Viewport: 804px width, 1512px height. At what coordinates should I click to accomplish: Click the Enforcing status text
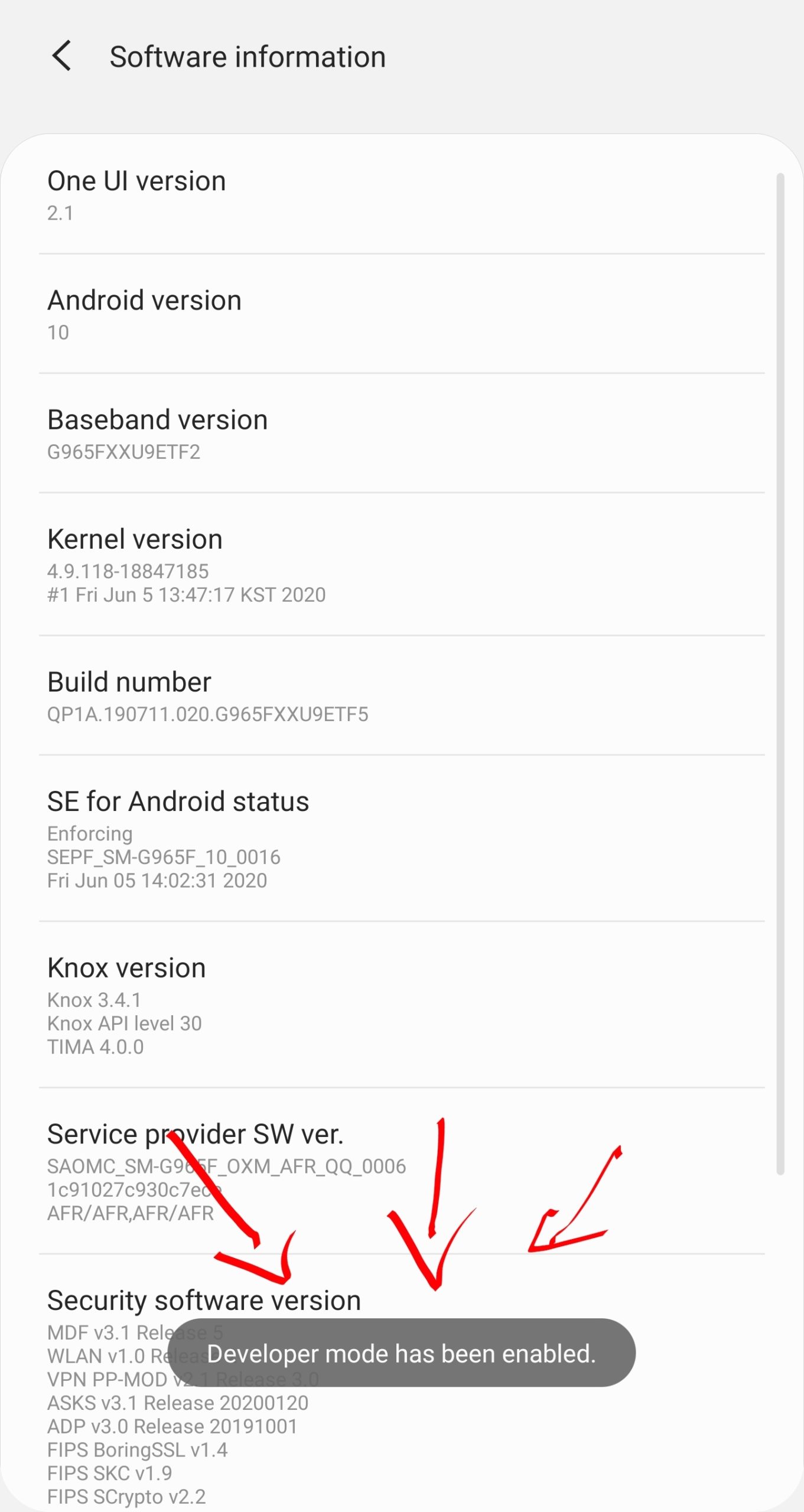click(90, 833)
